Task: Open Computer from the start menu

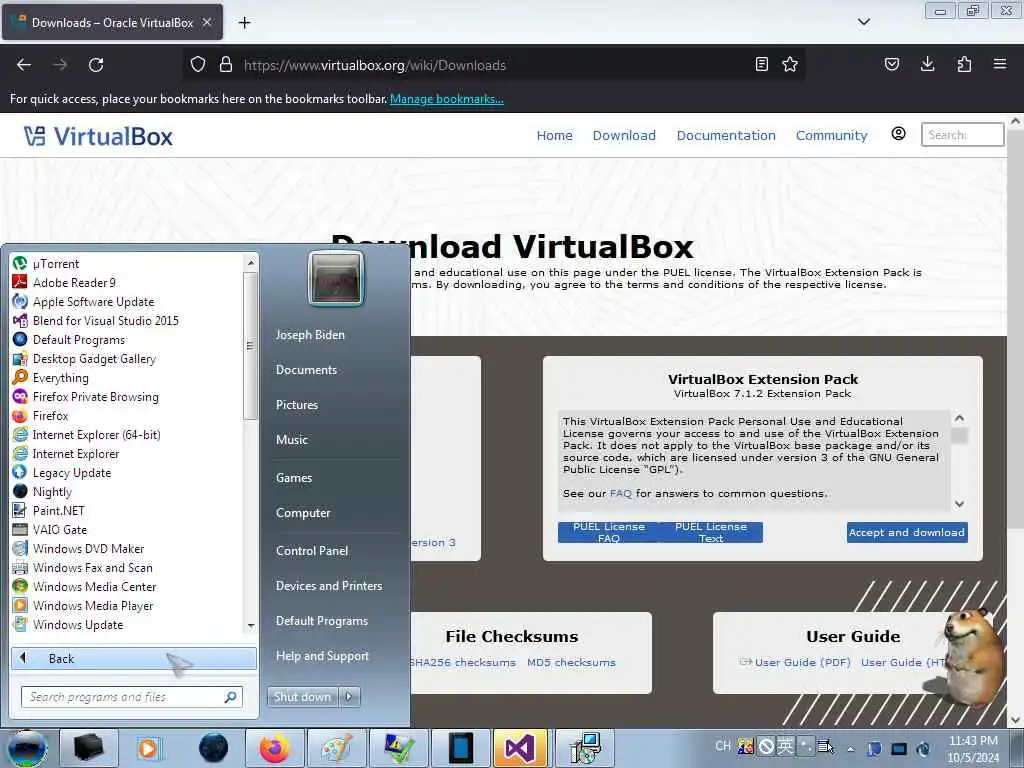Action: [303, 513]
